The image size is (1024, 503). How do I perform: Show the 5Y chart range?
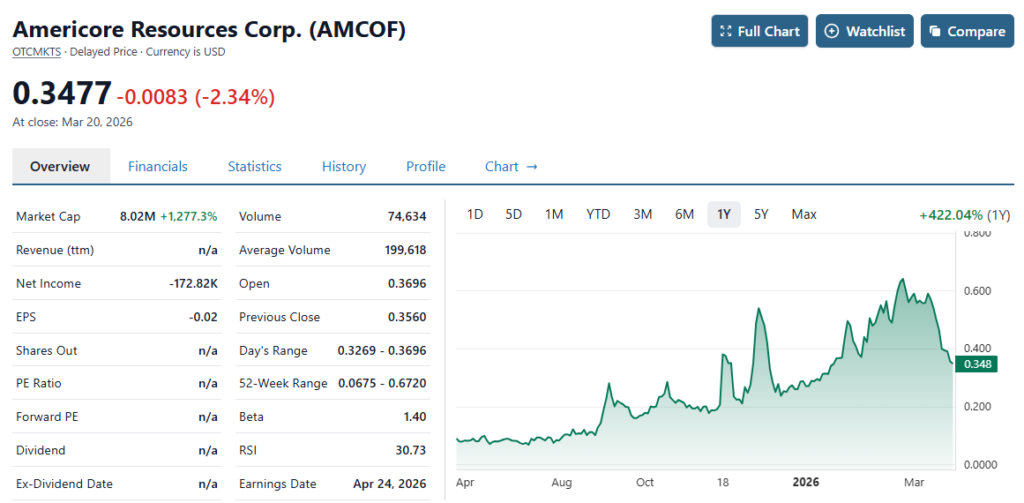click(x=761, y=214)
